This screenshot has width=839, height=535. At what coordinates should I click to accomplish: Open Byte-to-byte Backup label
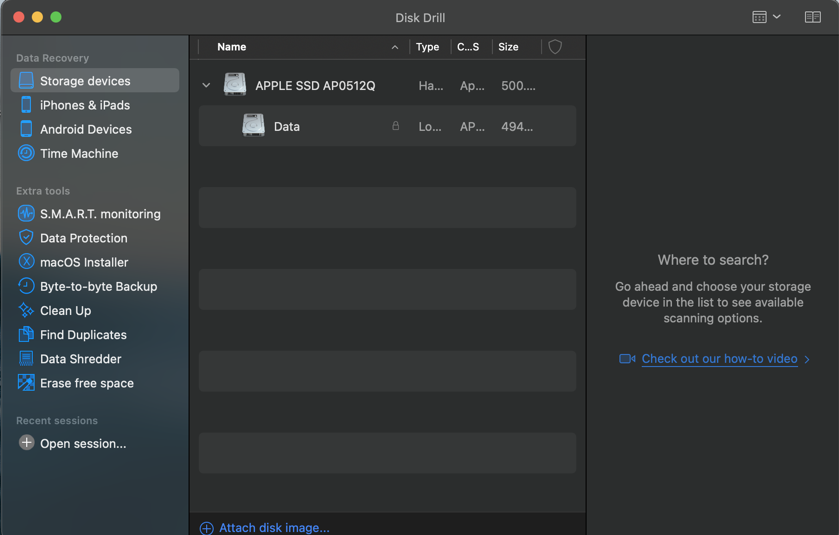(x=98, y=286)
